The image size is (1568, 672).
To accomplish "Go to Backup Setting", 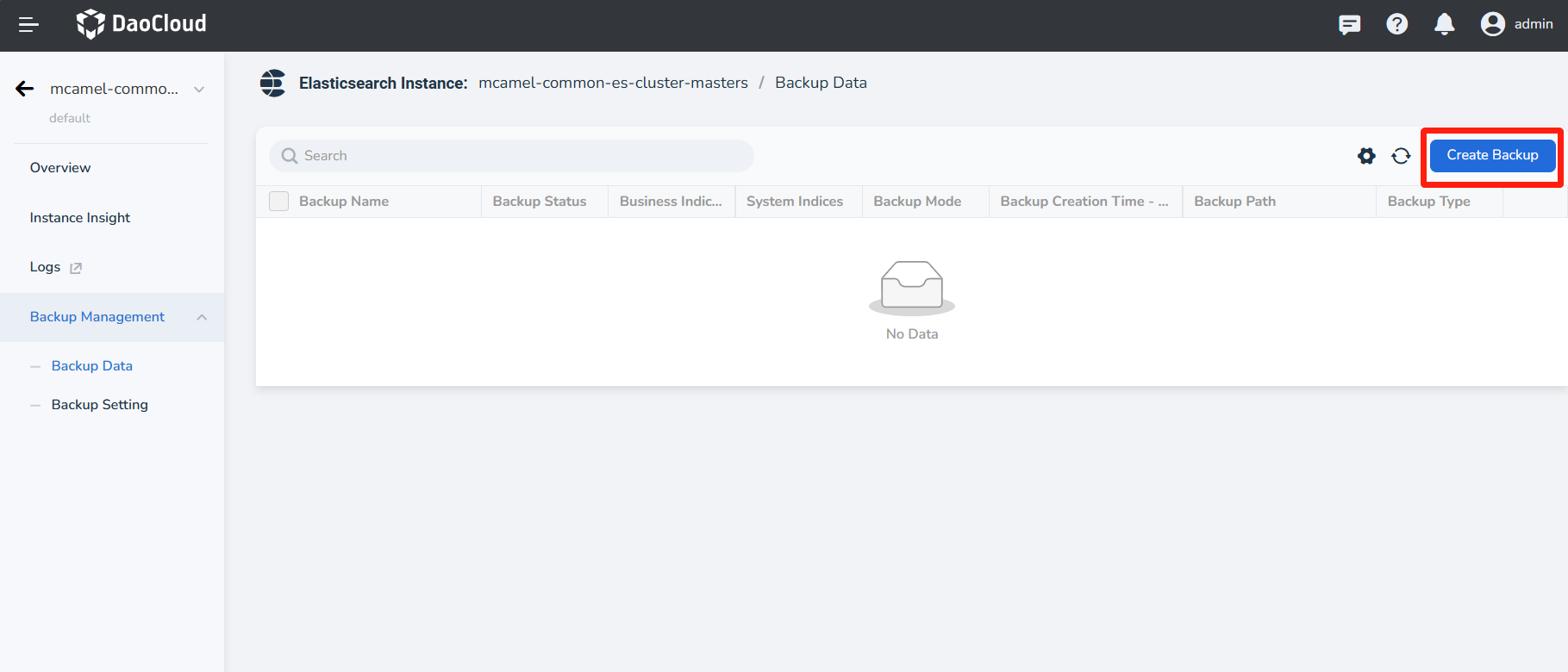I will pos(100,405).
